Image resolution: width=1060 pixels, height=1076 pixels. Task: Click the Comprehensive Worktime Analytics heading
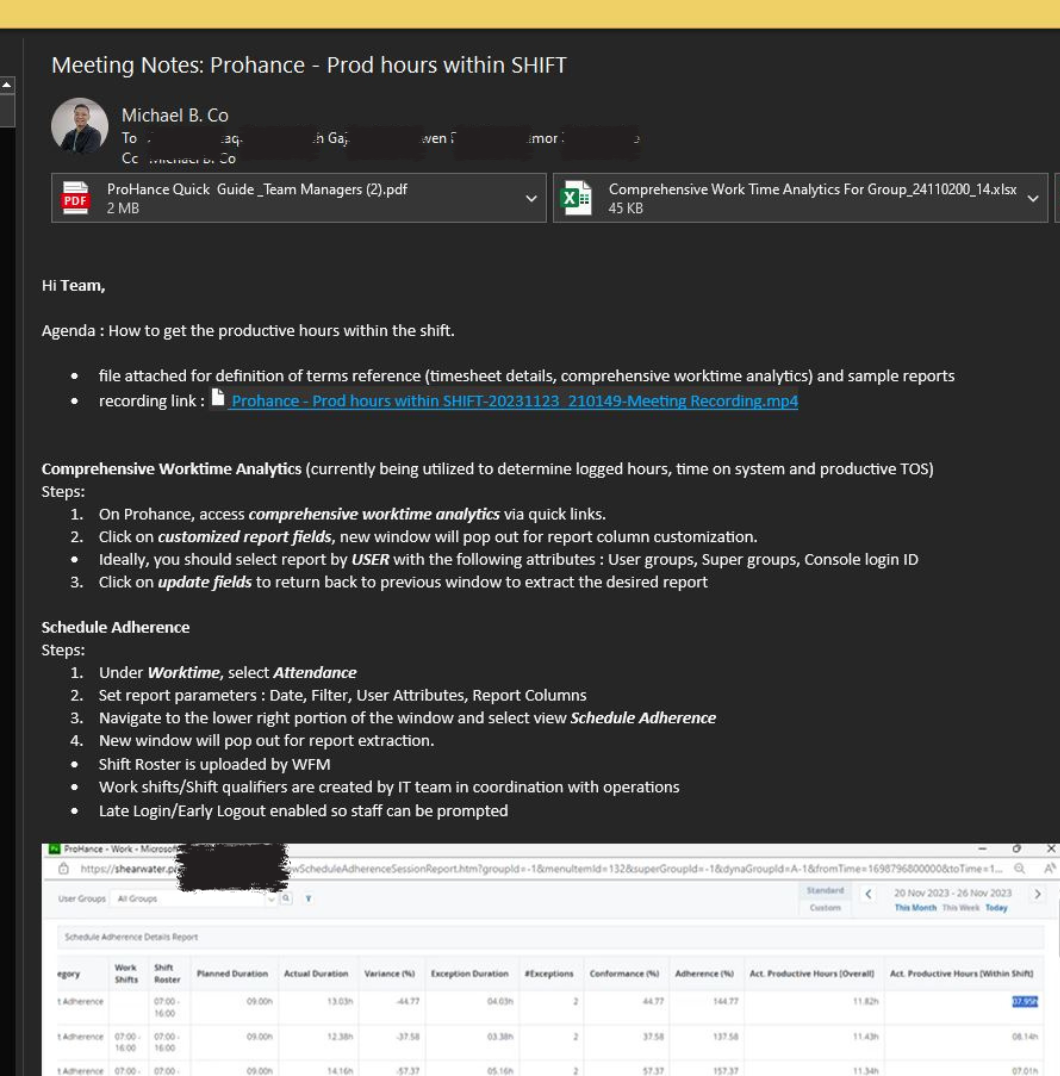(172, 469)
